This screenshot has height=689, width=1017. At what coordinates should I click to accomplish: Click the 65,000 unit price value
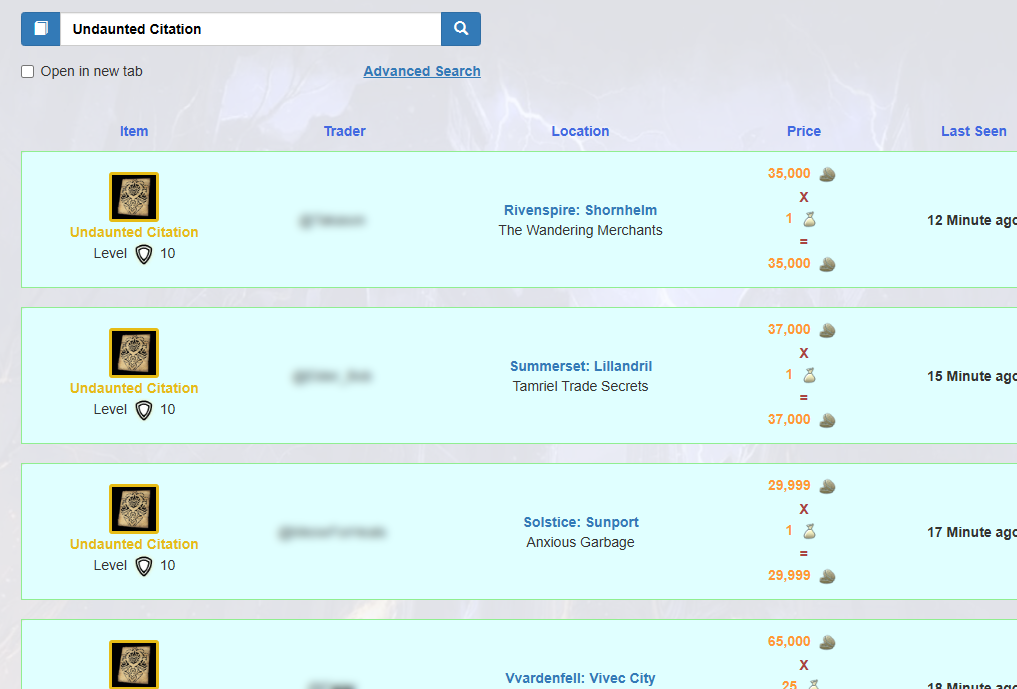[789, 641]
